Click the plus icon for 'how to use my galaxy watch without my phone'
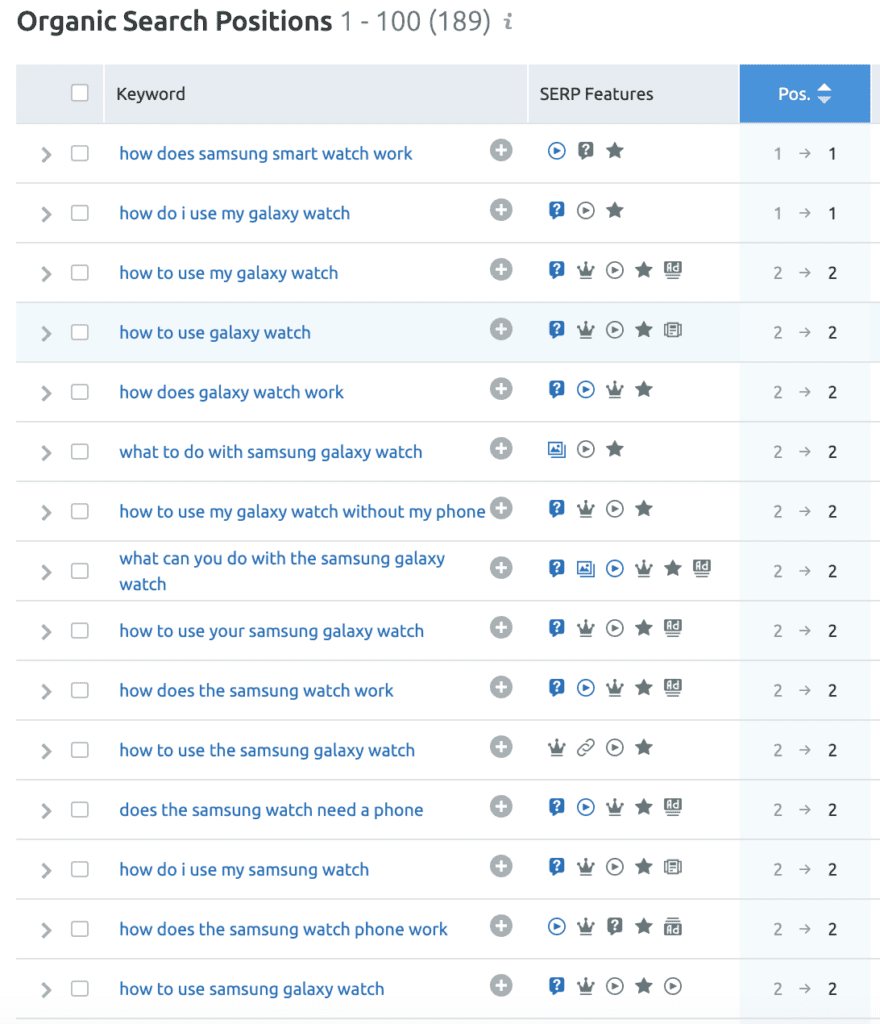The height and width of the screenshot is (1024, 880). [501, 508]
